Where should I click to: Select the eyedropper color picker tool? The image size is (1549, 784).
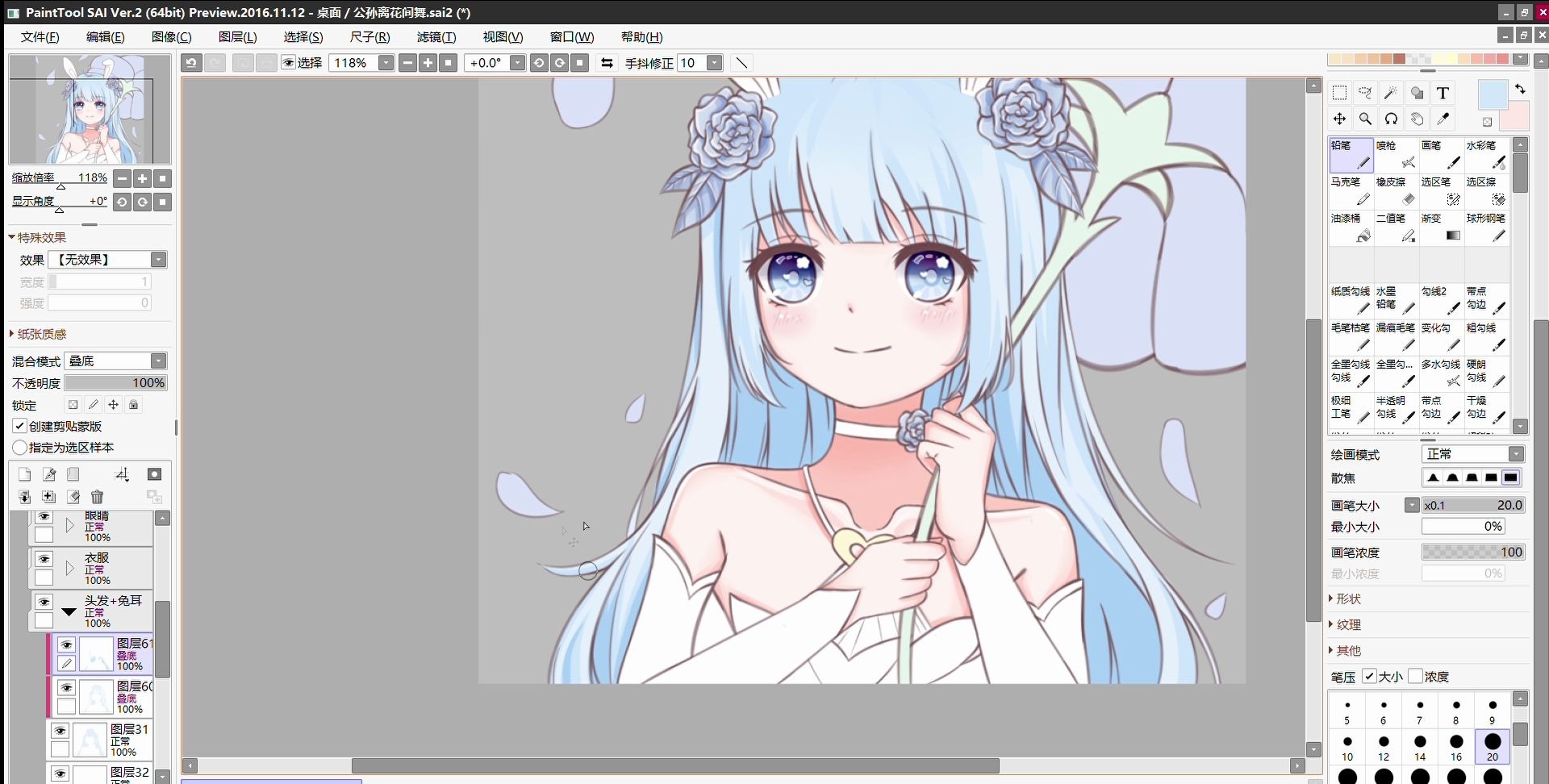[1443, 119]
